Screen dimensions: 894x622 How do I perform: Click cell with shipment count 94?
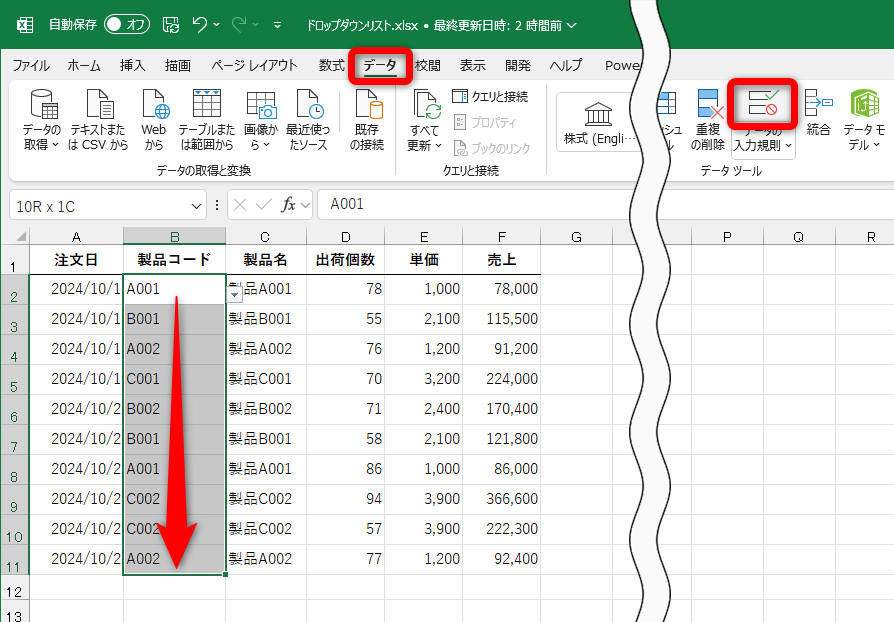[x=345, y=499]
